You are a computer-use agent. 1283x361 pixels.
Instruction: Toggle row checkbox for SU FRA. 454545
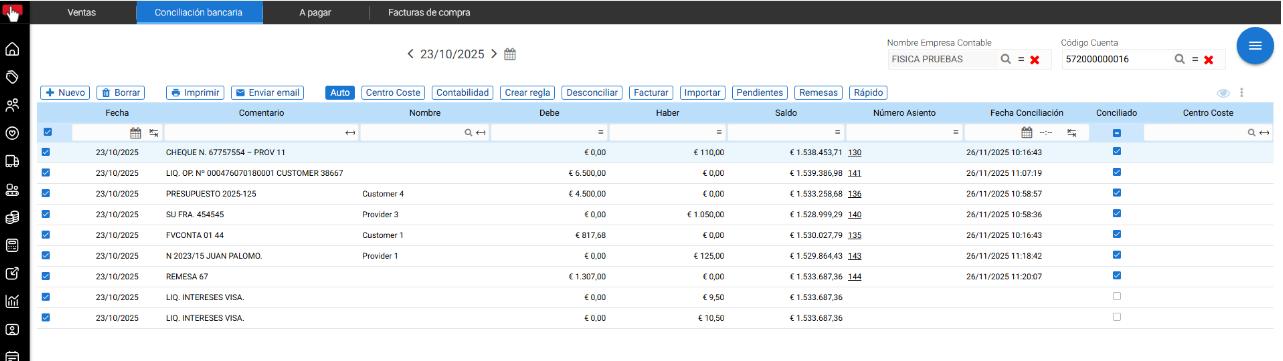46,214
